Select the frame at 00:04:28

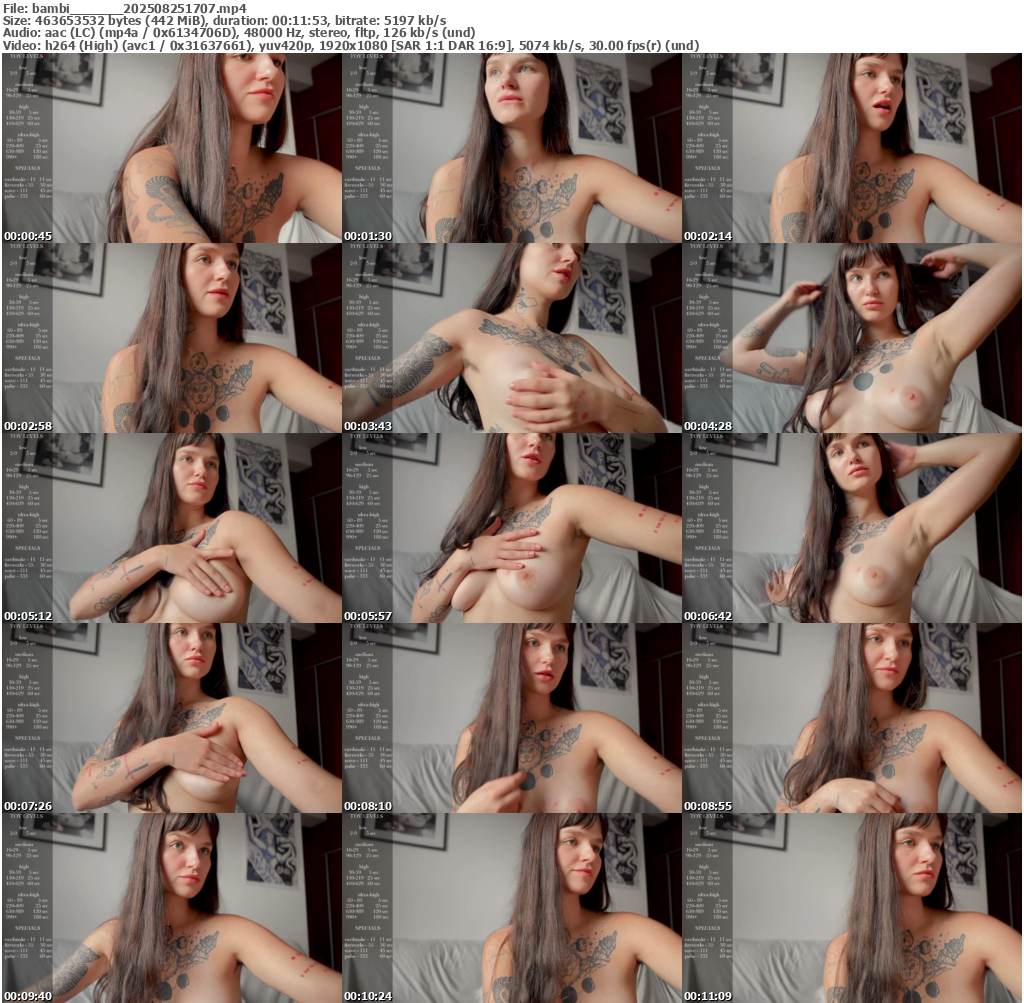pos(851,338)
